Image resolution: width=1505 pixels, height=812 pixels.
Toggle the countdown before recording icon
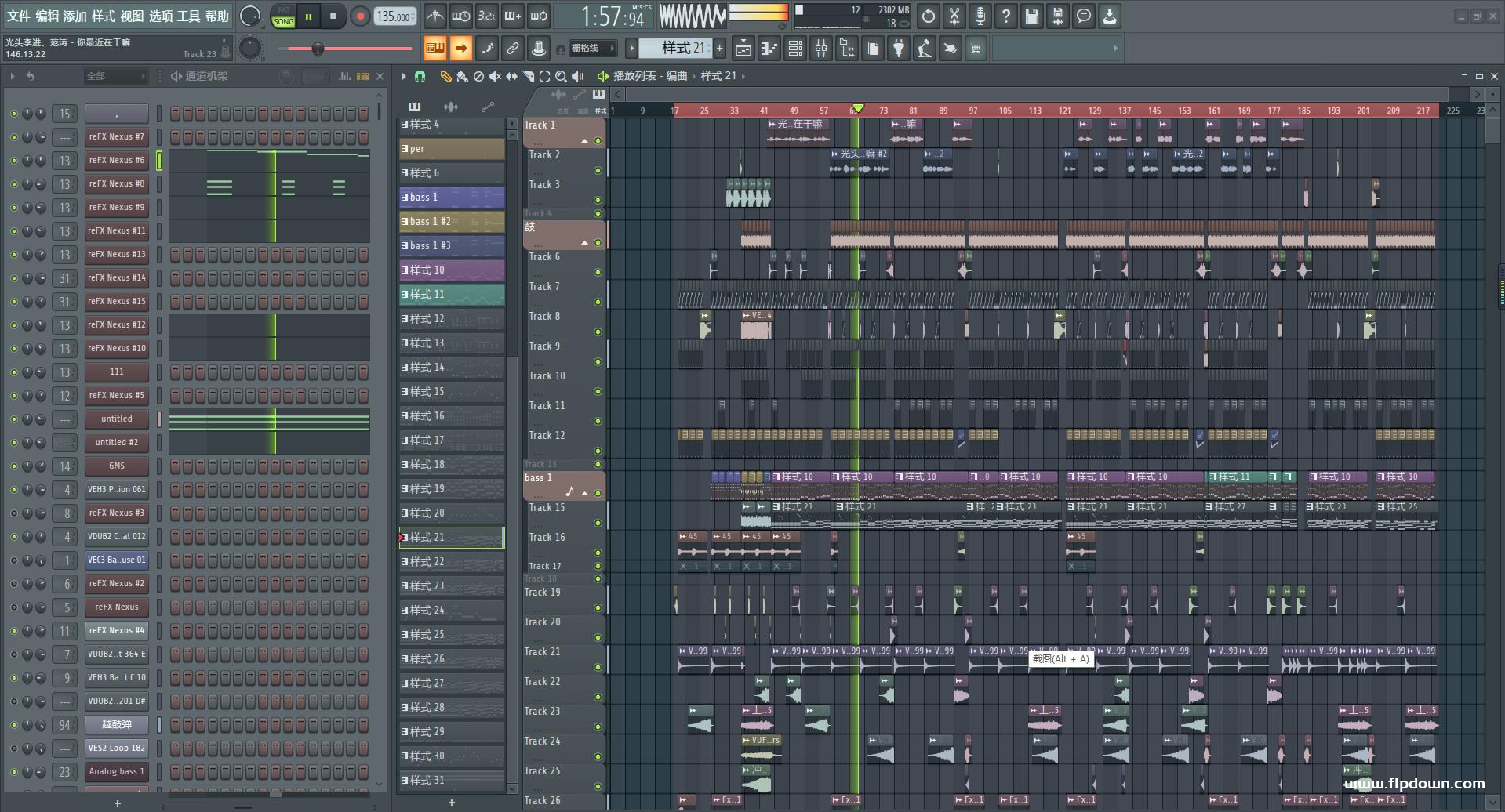click(x=487, y=16)
